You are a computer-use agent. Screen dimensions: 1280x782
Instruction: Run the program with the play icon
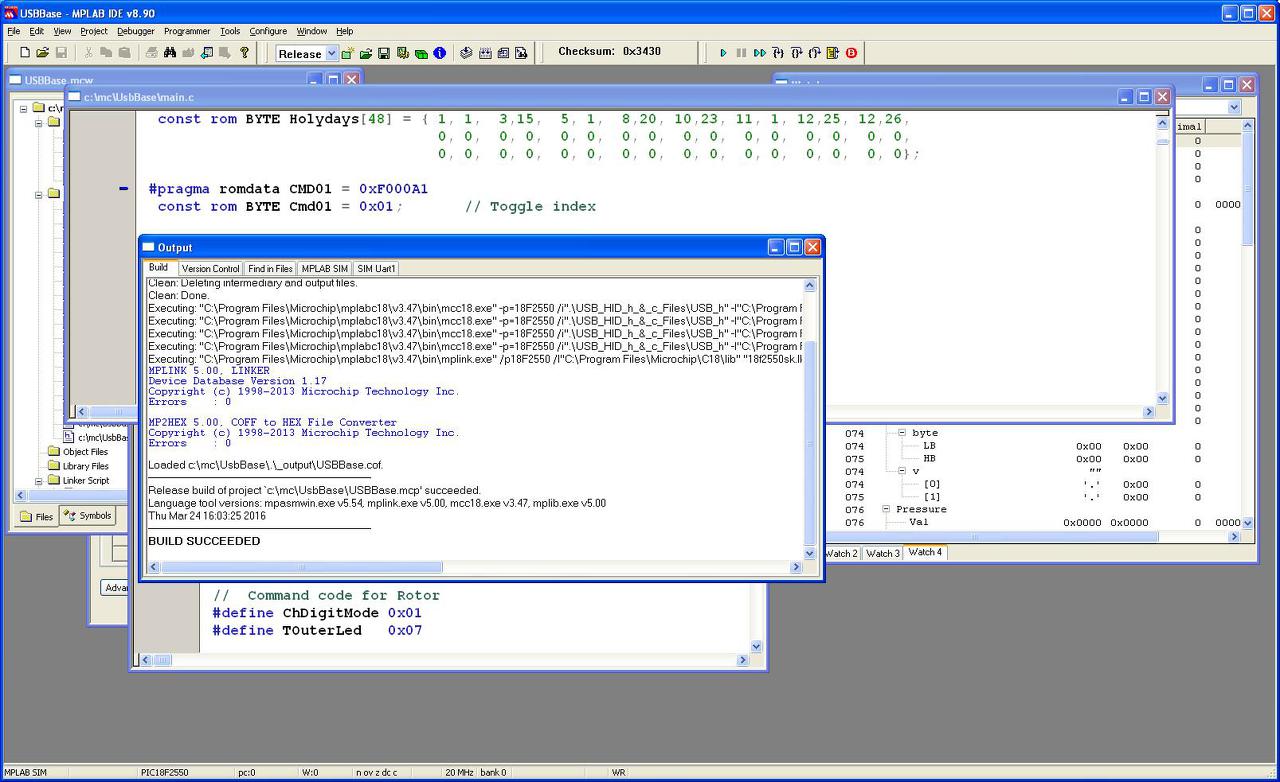pyautogui.click(x=723, y=53)
